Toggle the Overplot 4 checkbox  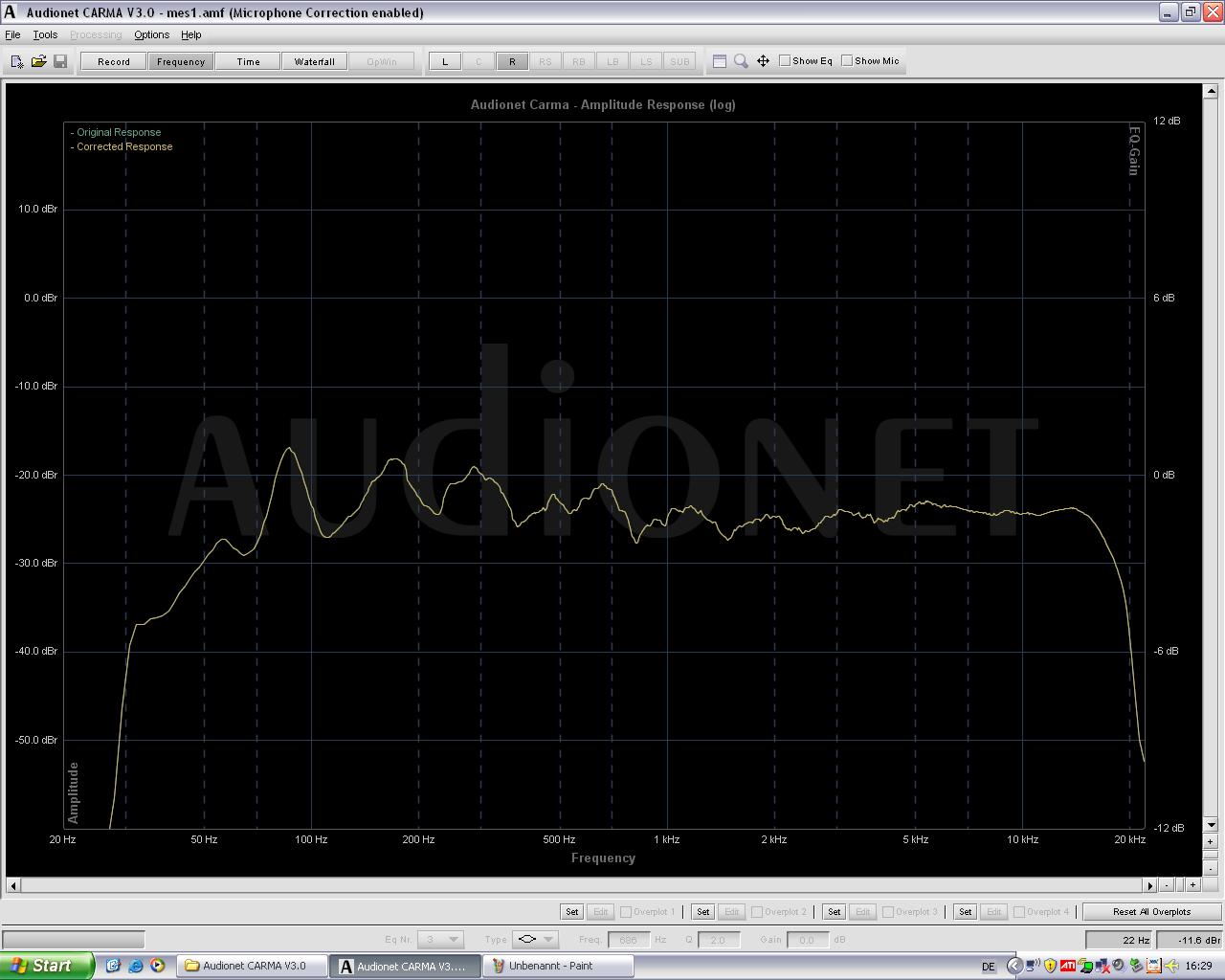coord(1018,912)
